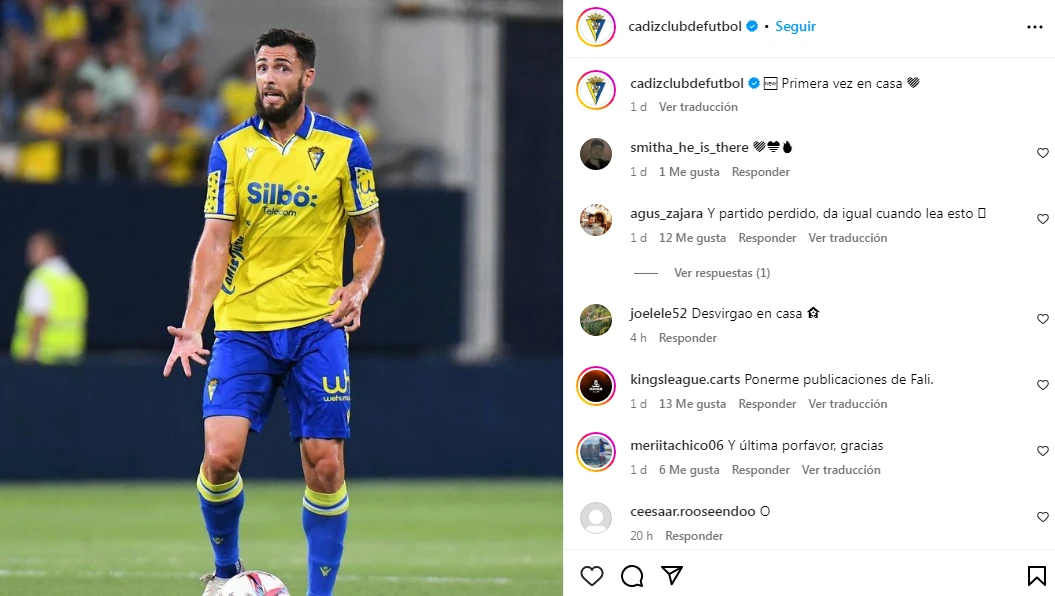
Task: Open meriitachico06 profile avatar
Action: pos(596,452)
